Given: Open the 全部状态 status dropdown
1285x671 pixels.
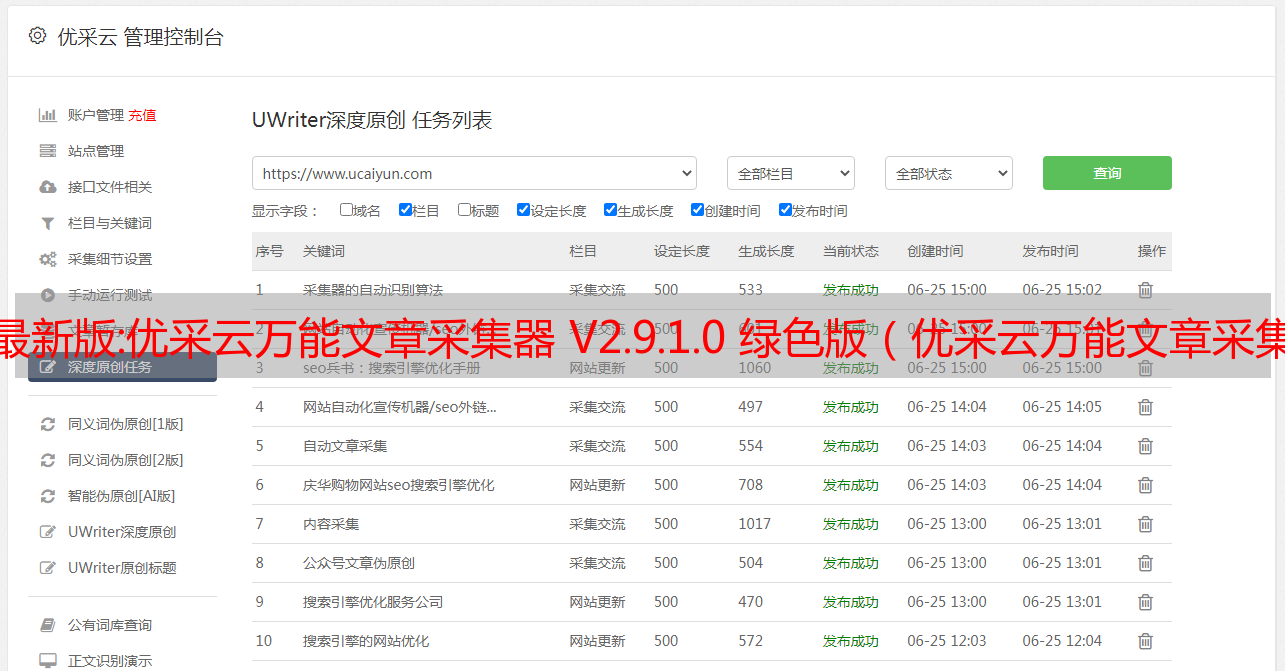Looking at the screenshot, I should coord(949,173).
